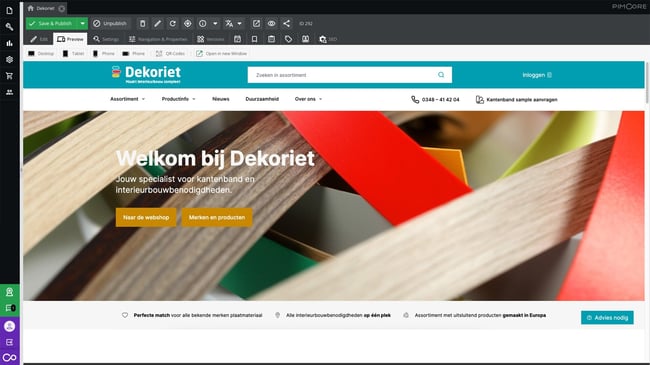Click the purple list icon in sidebar
The image size is (650, 365).
click(10, 342)
